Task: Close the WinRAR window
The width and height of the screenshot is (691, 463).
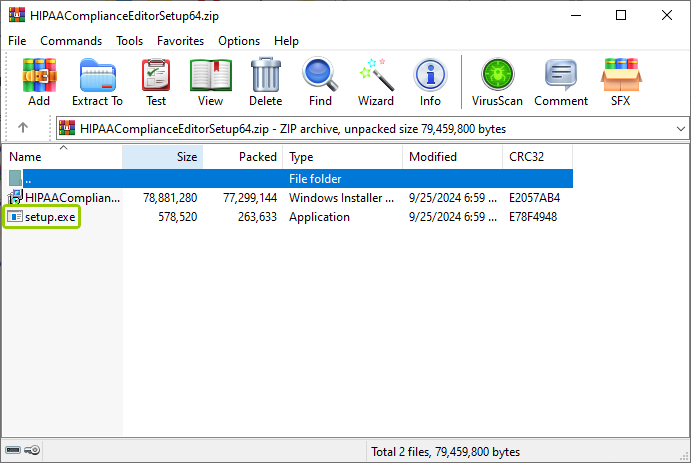Action: click(667, 15)
